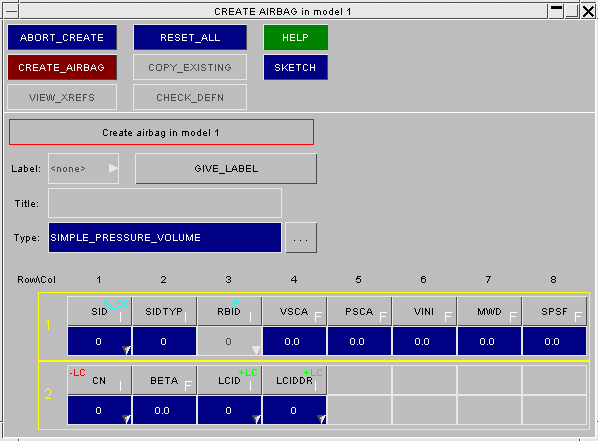Minimize the CREATE AIRBAG window
The image size is (598, 441).
(x=556, y=11)
